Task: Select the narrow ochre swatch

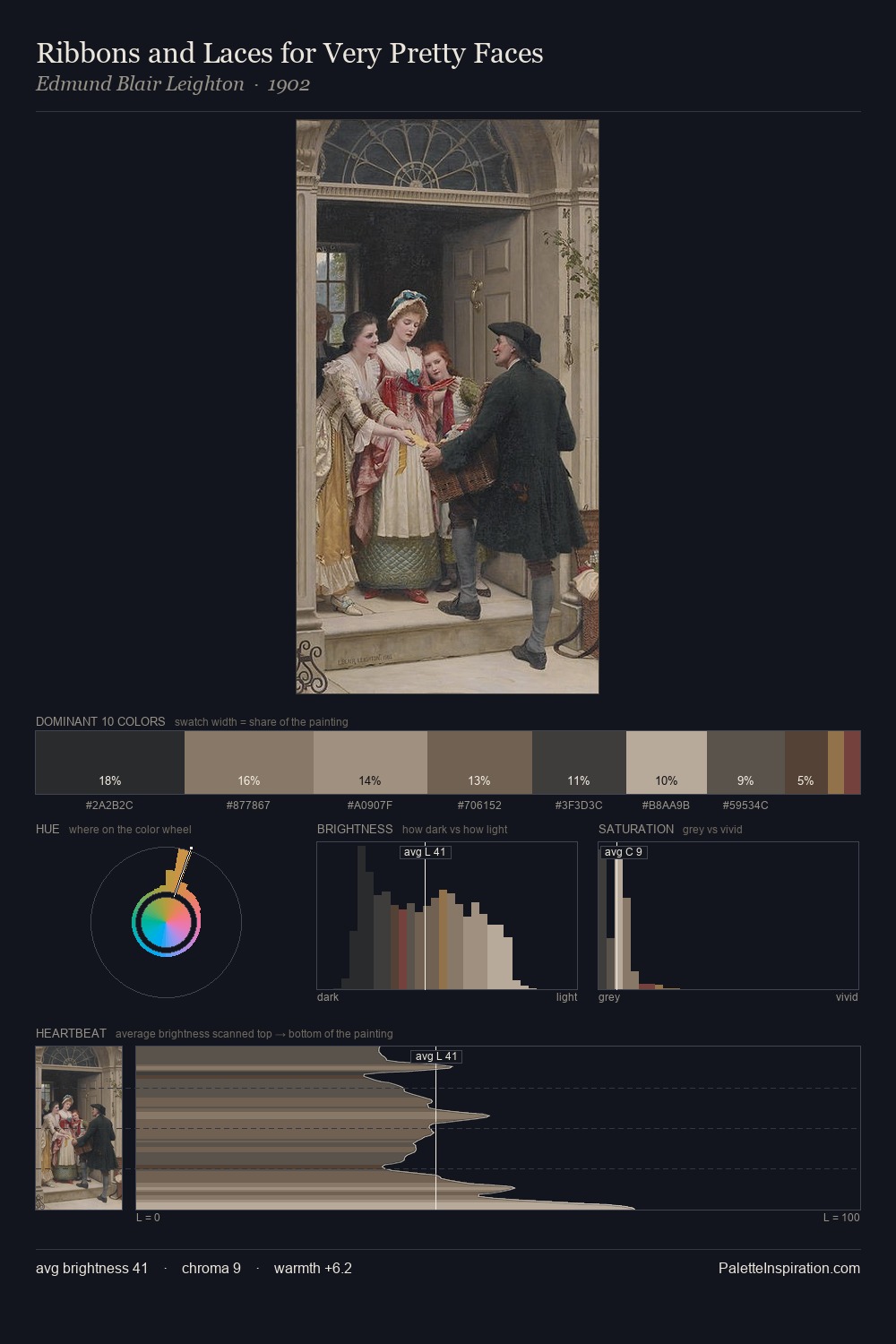Action: [x=836, y=762]
